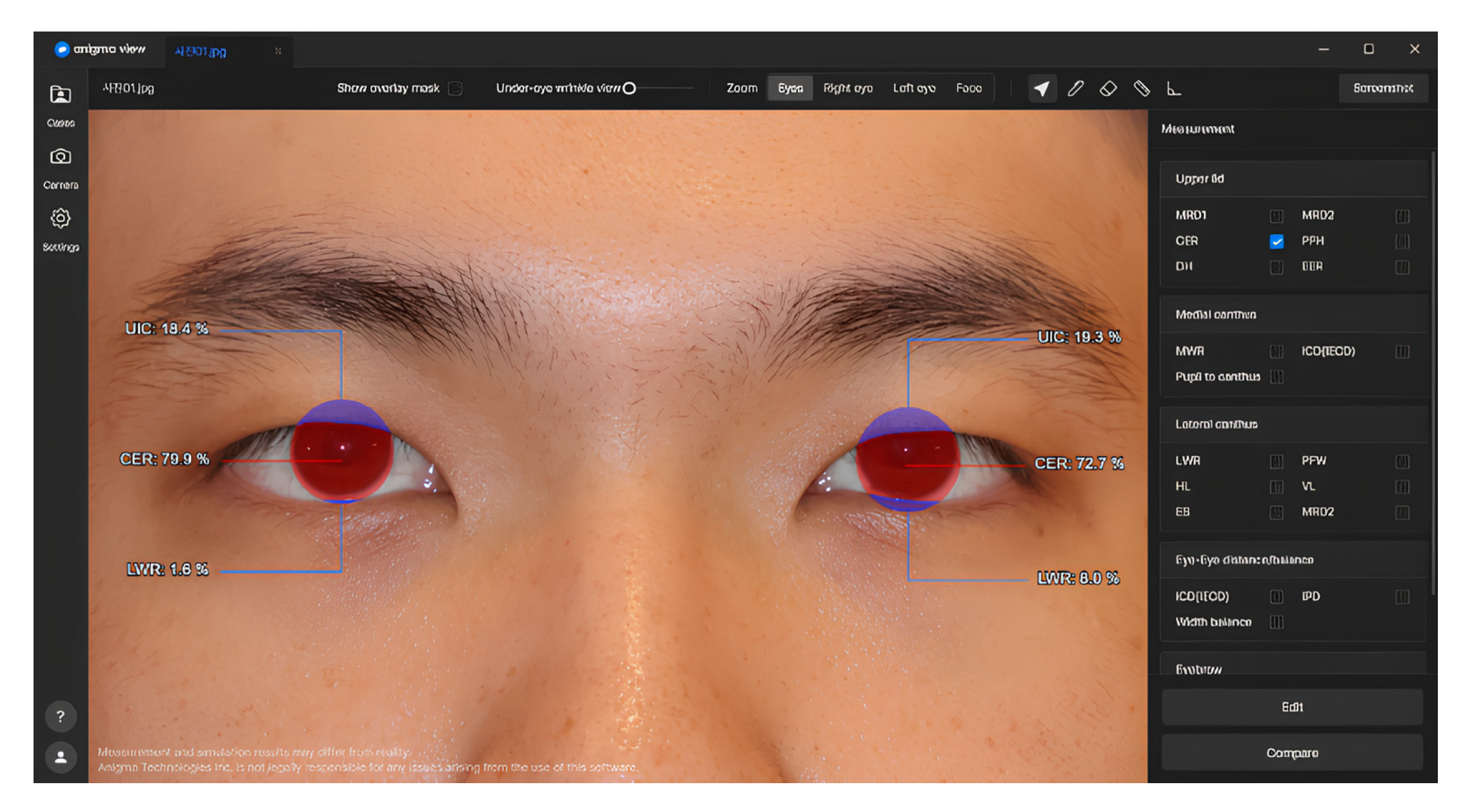This screenshot has height=812, width=1460.
Task: Click the Compare button
Action: pyautogui.click(x=1292, y=753)
